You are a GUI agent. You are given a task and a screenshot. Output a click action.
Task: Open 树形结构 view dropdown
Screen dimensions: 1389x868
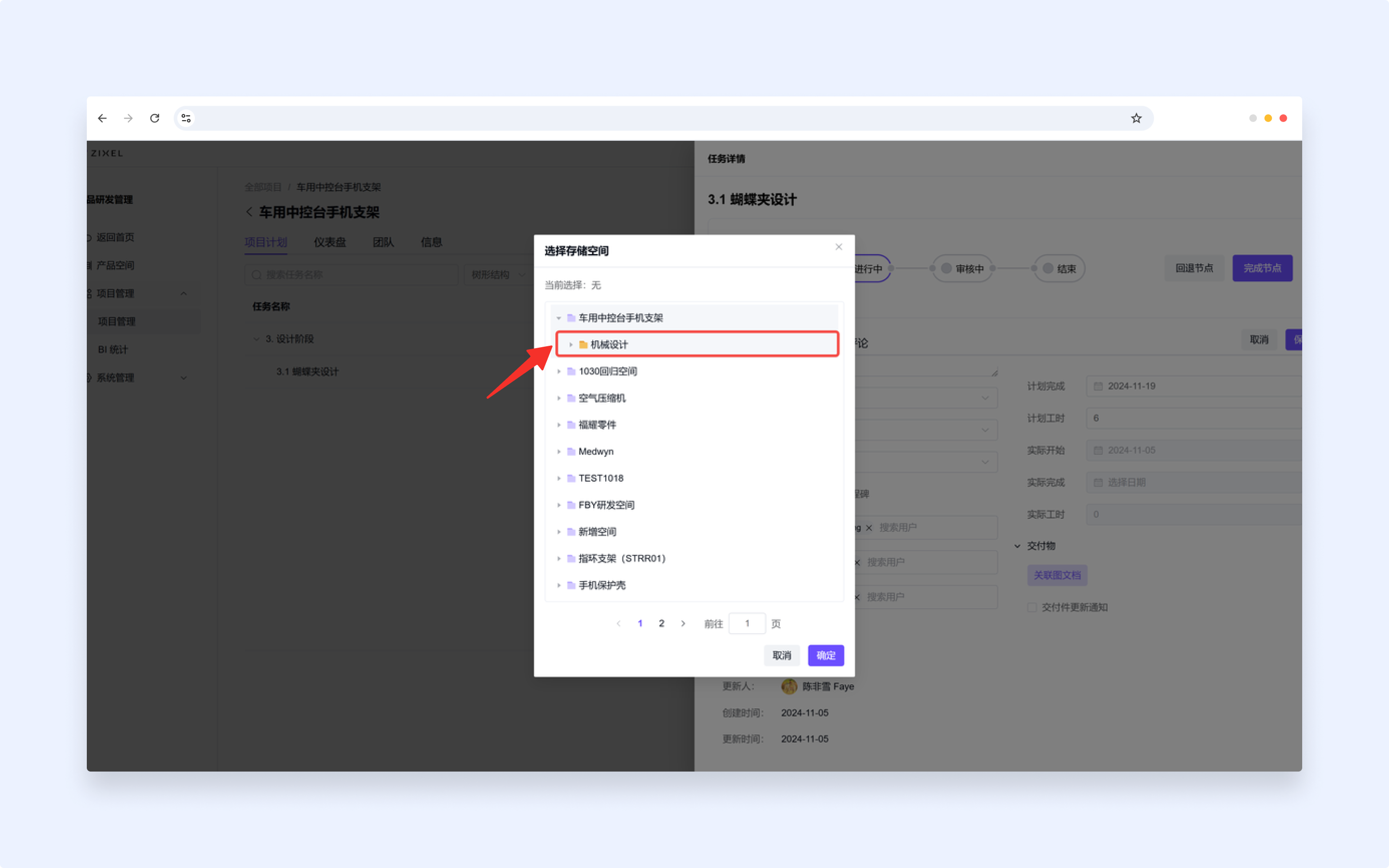pos(498,275)
